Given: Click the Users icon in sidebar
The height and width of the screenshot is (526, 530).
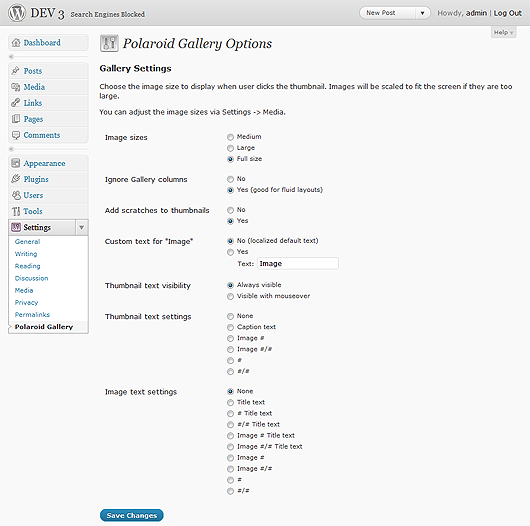Looking at the screenshot, I should point(16,195).
